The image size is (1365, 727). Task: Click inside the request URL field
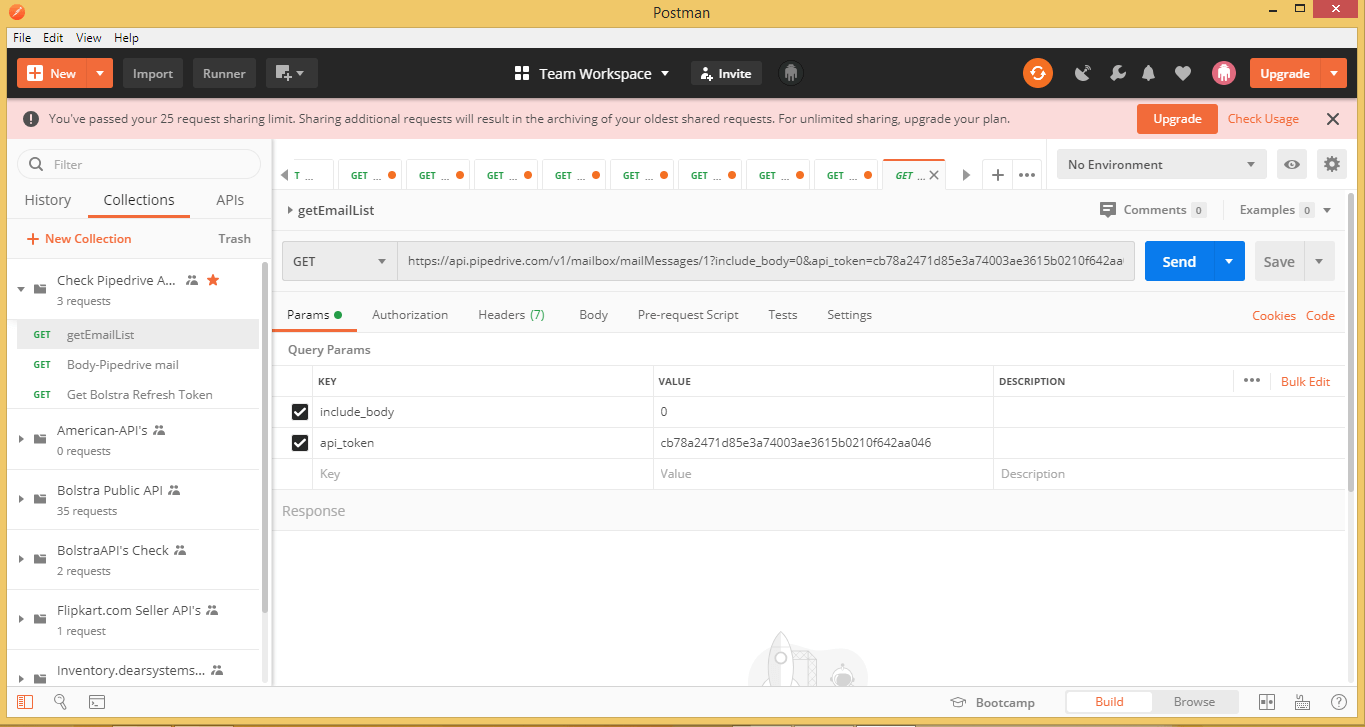coord(760,260)
